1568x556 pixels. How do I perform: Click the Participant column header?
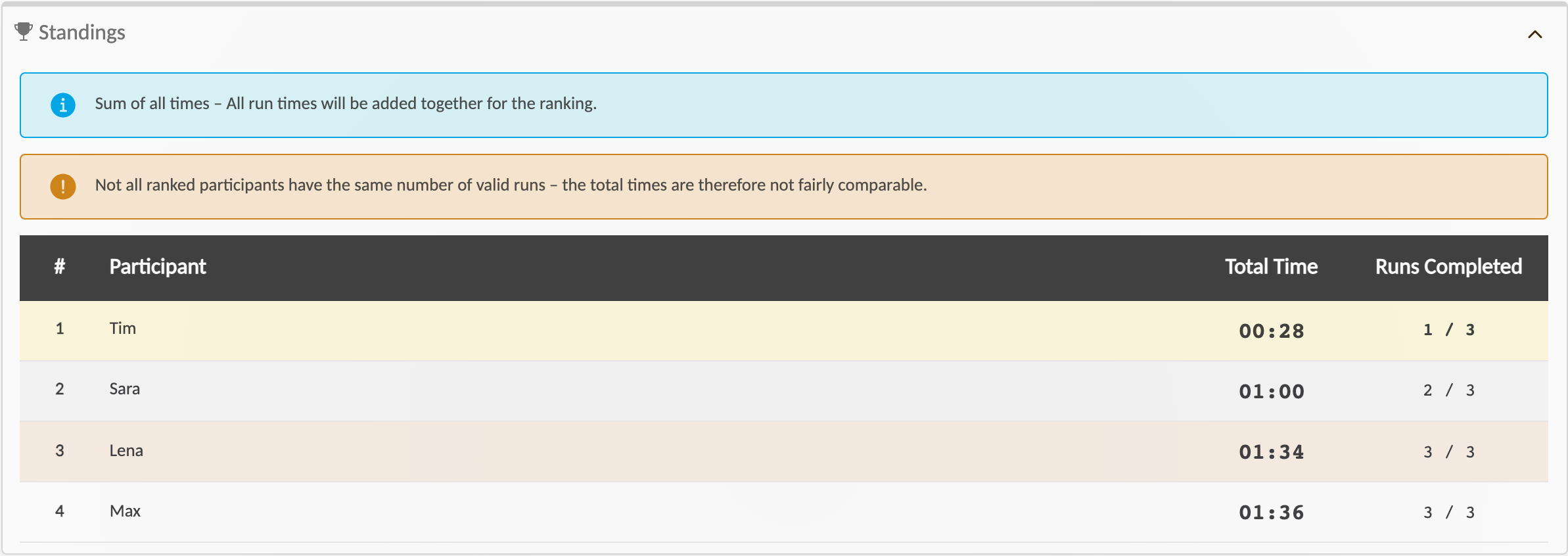158,266
